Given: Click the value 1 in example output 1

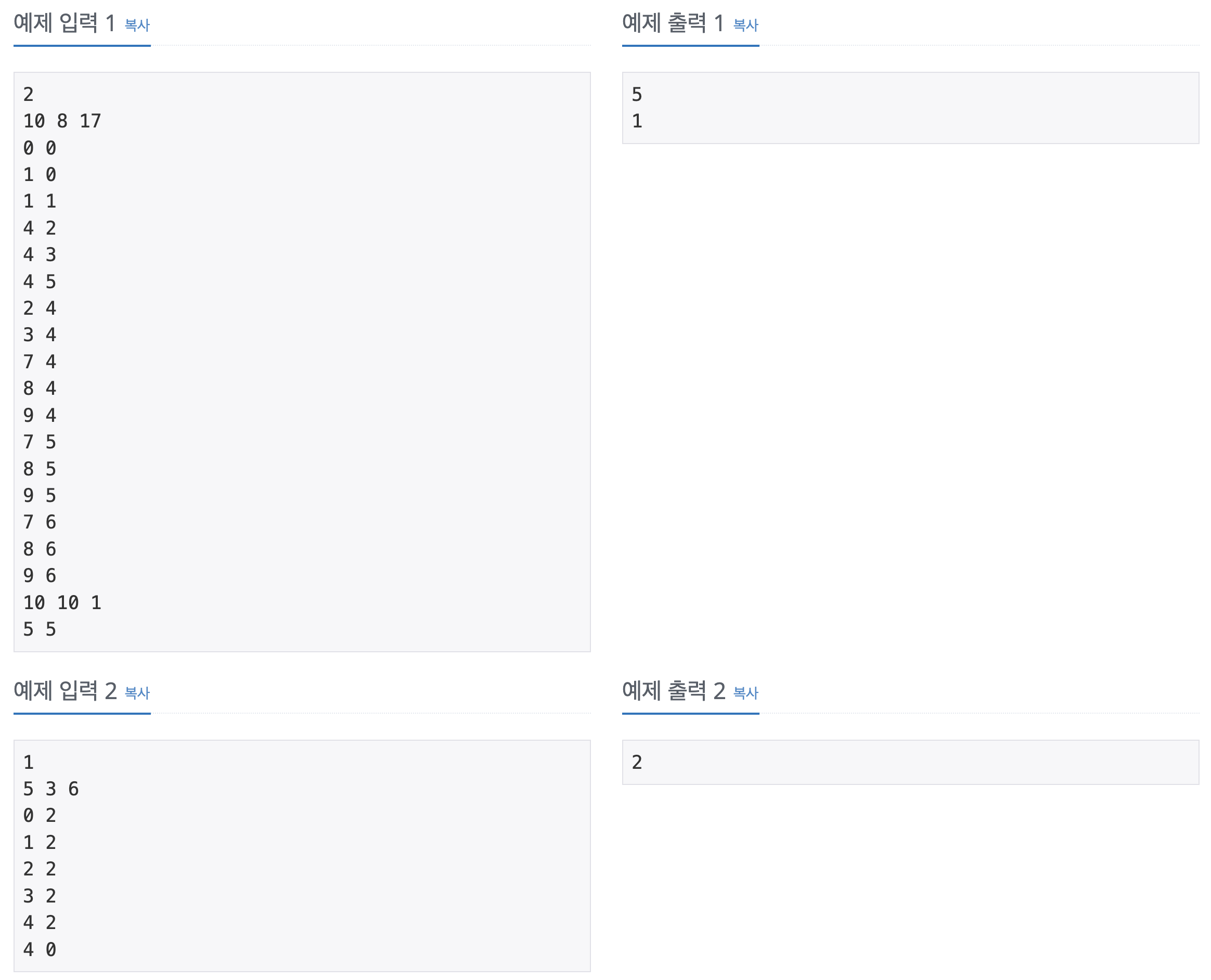Looking at the screenshot, I should (x=637, y=121).
